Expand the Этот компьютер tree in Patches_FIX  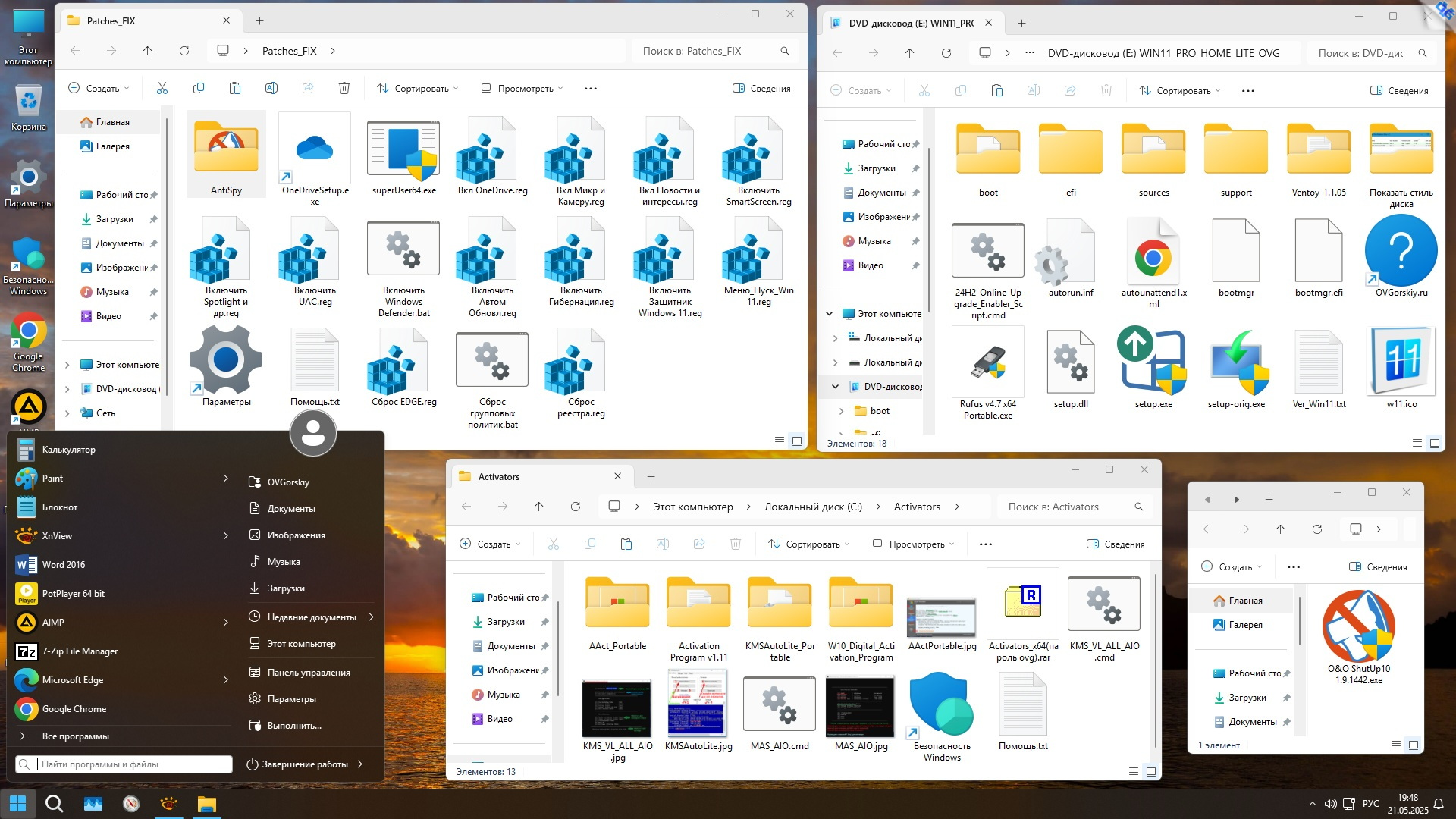pos(67,365)
